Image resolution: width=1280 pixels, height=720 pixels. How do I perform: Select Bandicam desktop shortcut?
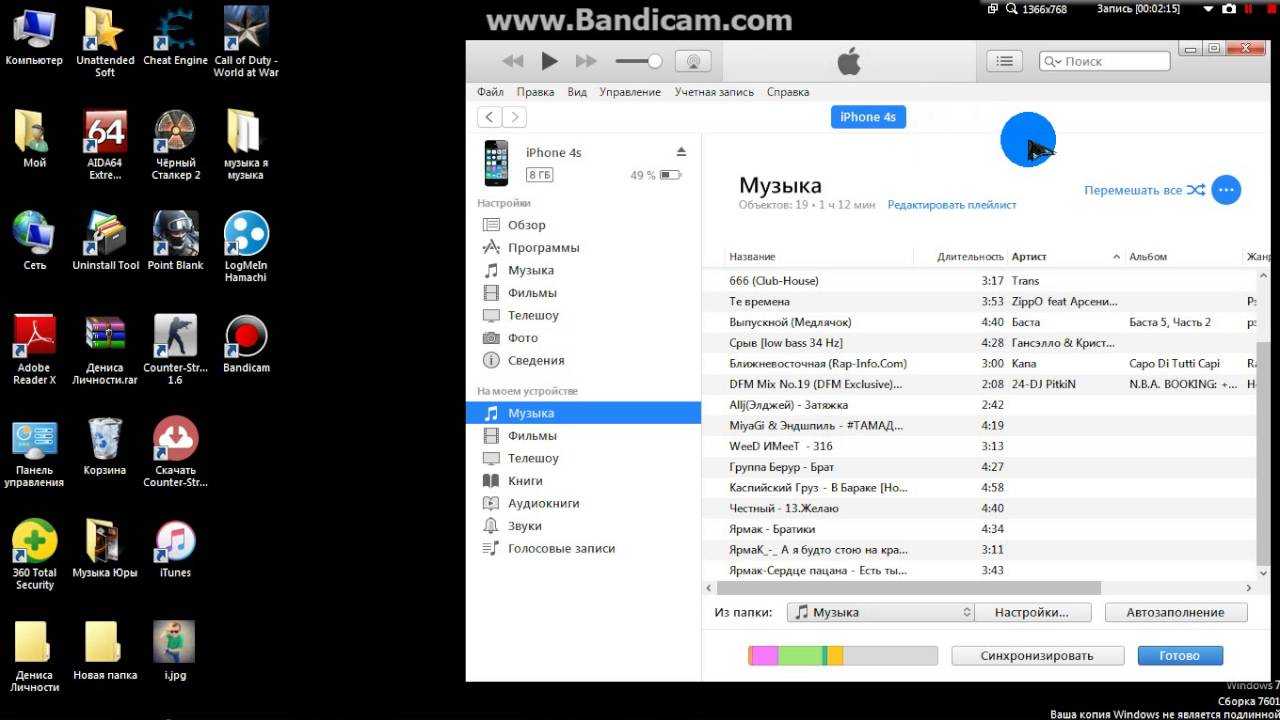click(245, 343)
